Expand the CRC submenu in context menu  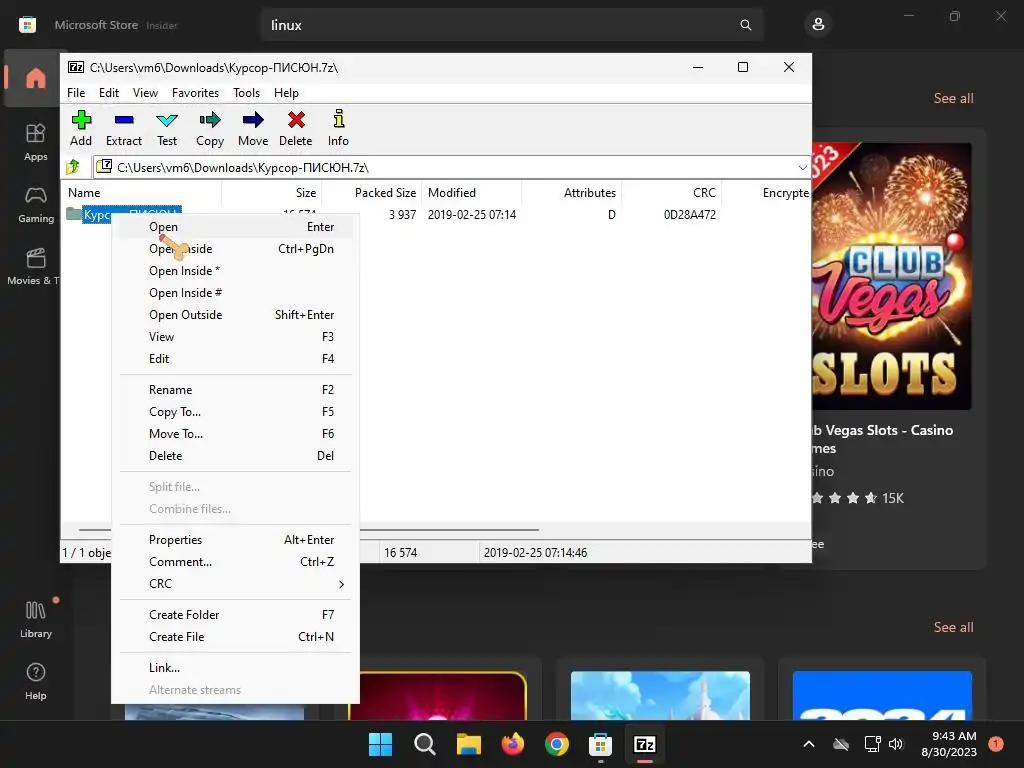coord(235,583)
